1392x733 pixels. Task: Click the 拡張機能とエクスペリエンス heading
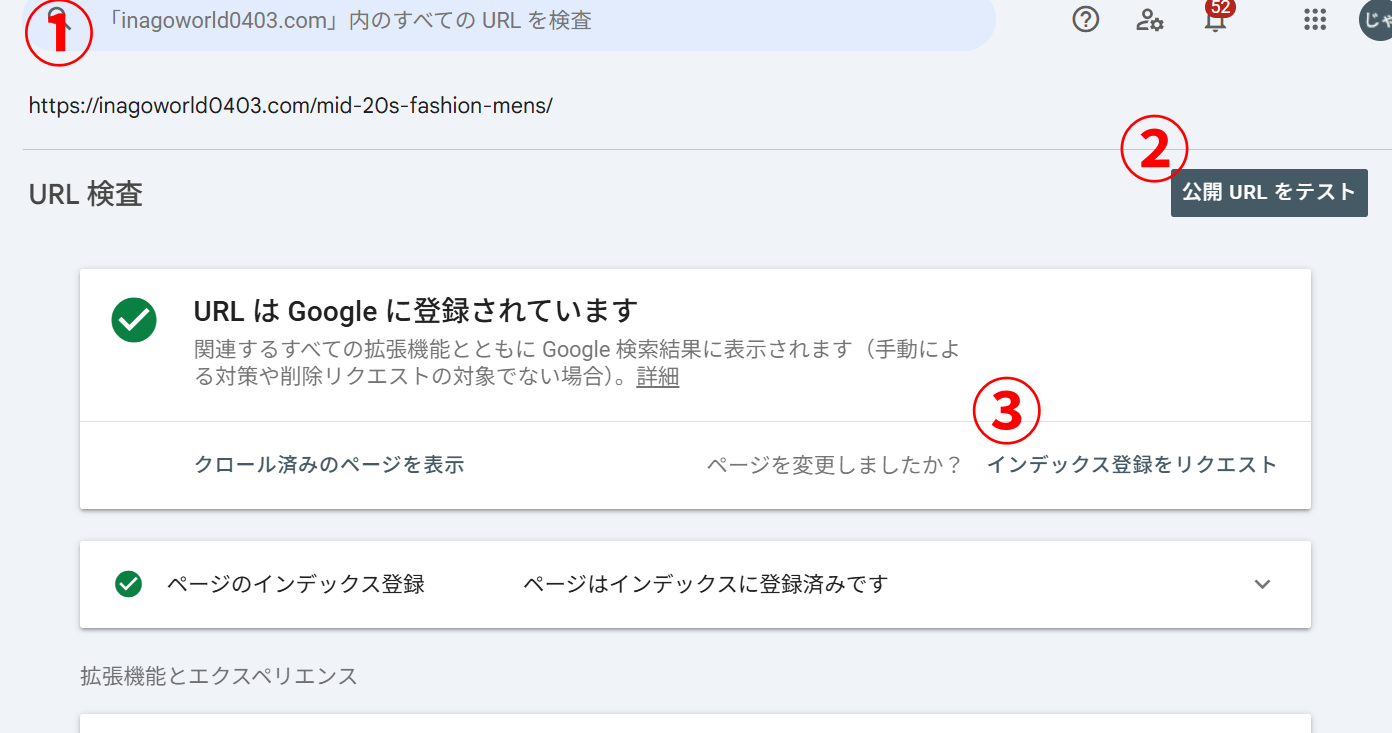[219, 676]
